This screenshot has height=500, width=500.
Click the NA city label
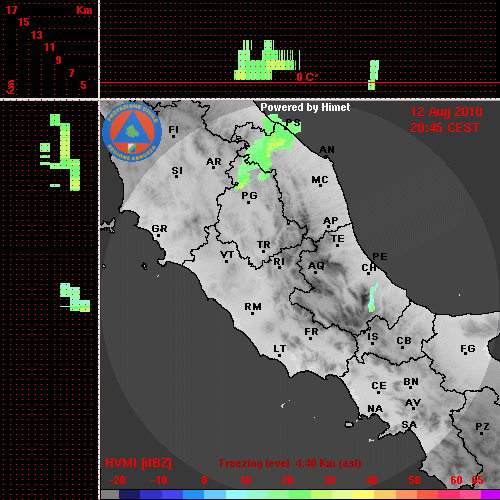375,409
